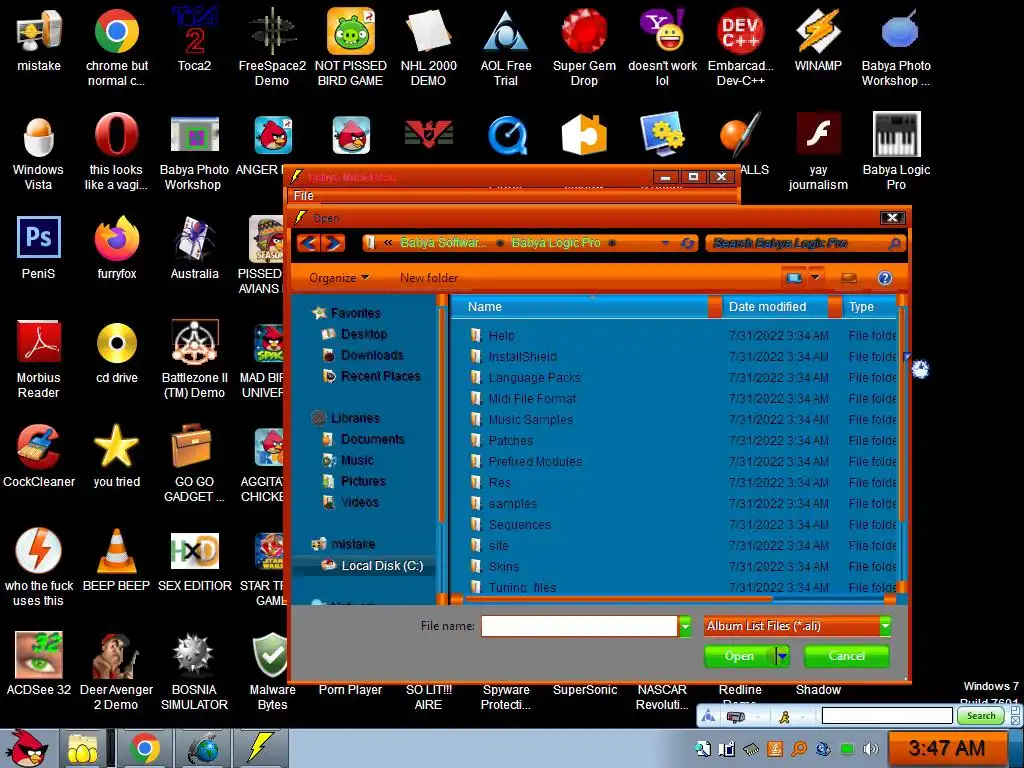The height and width of the screenshot is (768, 1024).
Task: Open Chrome from the taskbar
Action: pos(145,748)
